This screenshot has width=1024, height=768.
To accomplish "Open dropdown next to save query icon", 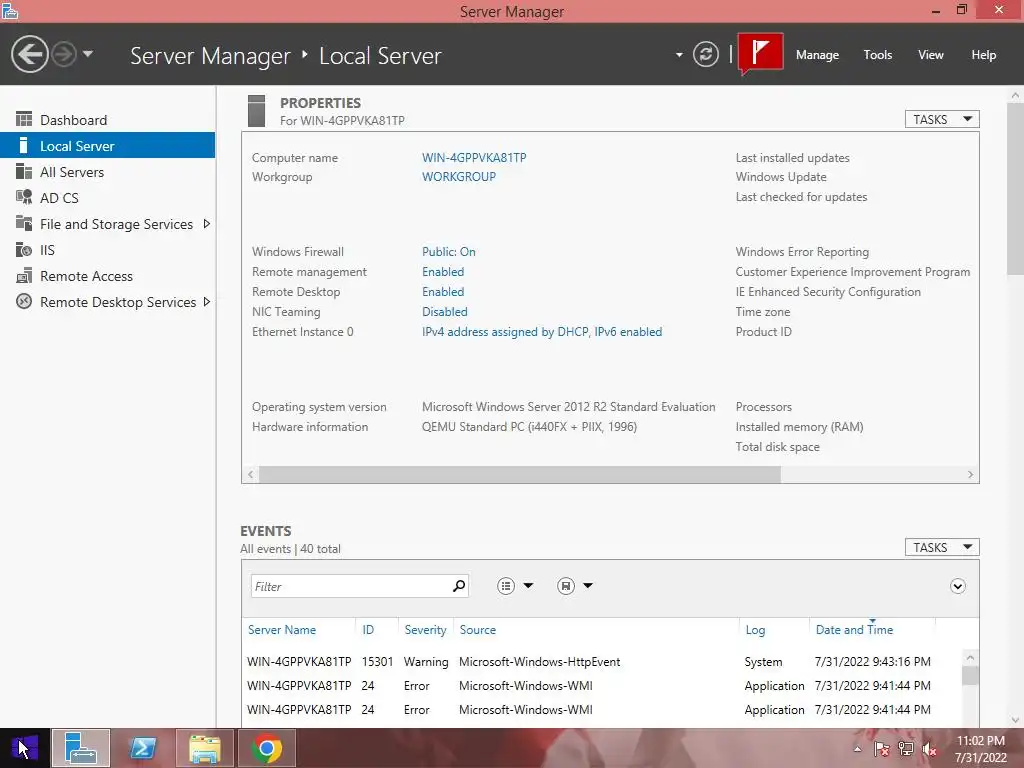I will [x=588, y=586].
